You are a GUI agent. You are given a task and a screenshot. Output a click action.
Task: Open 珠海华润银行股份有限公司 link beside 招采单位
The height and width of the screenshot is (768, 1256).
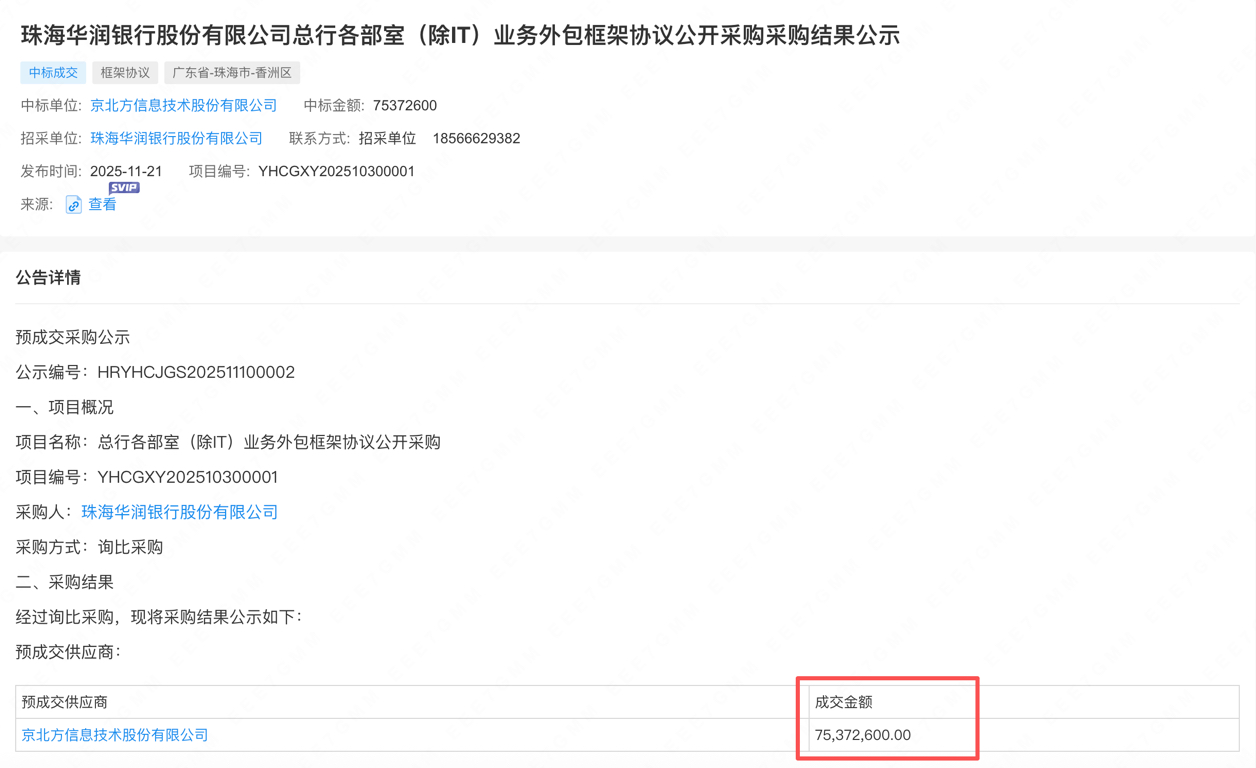(176, 138)
